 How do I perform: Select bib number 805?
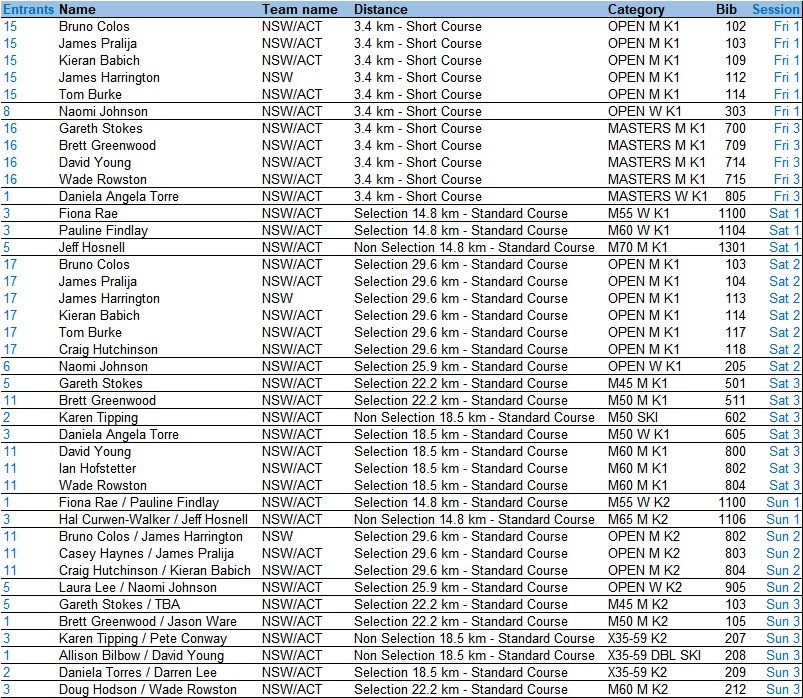[x=735, y=197]
